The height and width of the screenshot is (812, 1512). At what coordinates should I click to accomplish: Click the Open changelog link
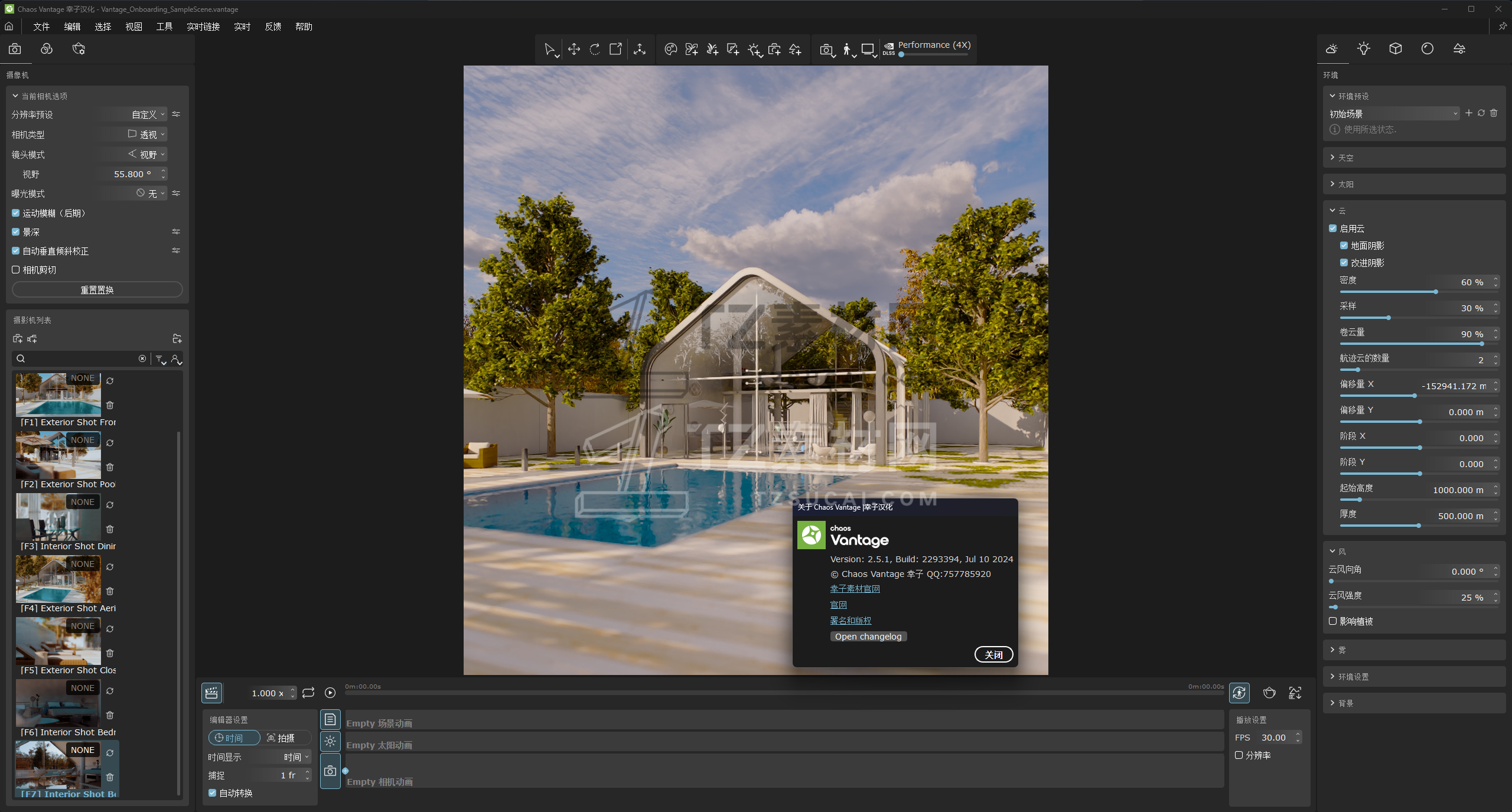[x=868, y=637]
